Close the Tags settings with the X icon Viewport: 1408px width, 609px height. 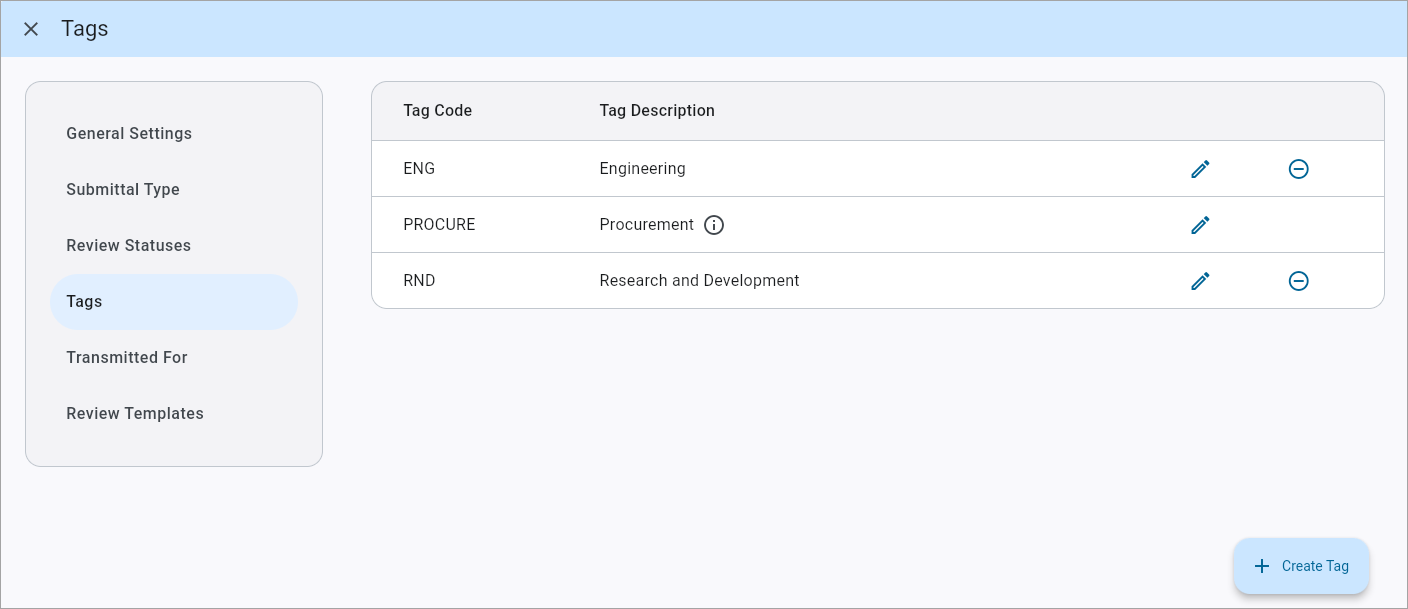[30, 28]
